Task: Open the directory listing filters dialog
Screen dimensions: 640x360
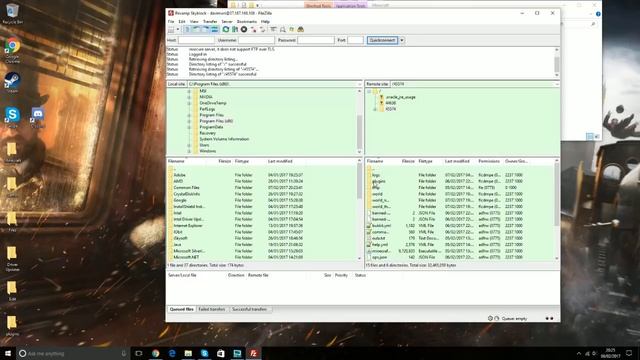Action: point(273,29)
